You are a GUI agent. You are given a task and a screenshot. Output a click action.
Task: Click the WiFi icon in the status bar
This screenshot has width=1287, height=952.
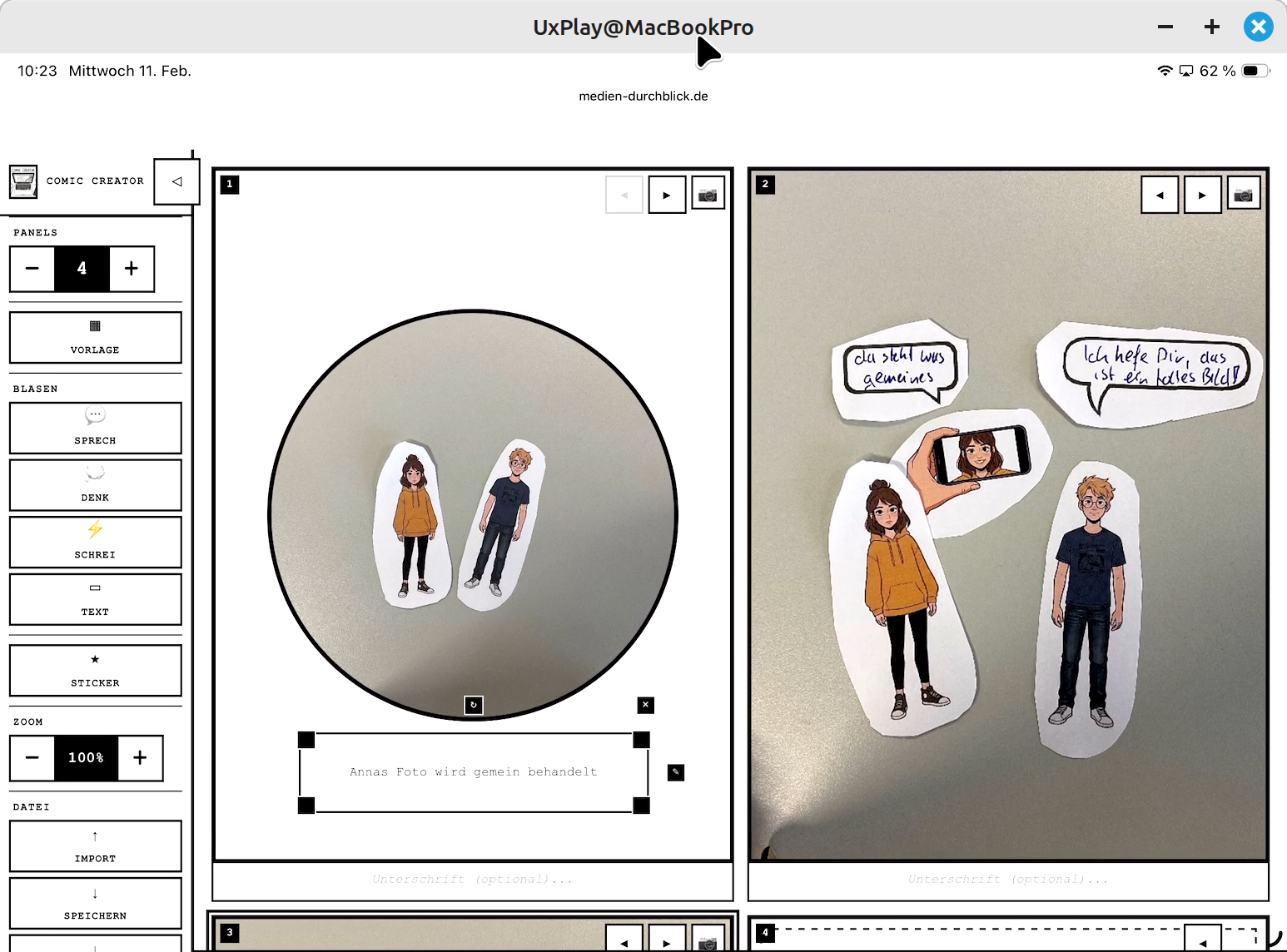[x=1165, y=71]
